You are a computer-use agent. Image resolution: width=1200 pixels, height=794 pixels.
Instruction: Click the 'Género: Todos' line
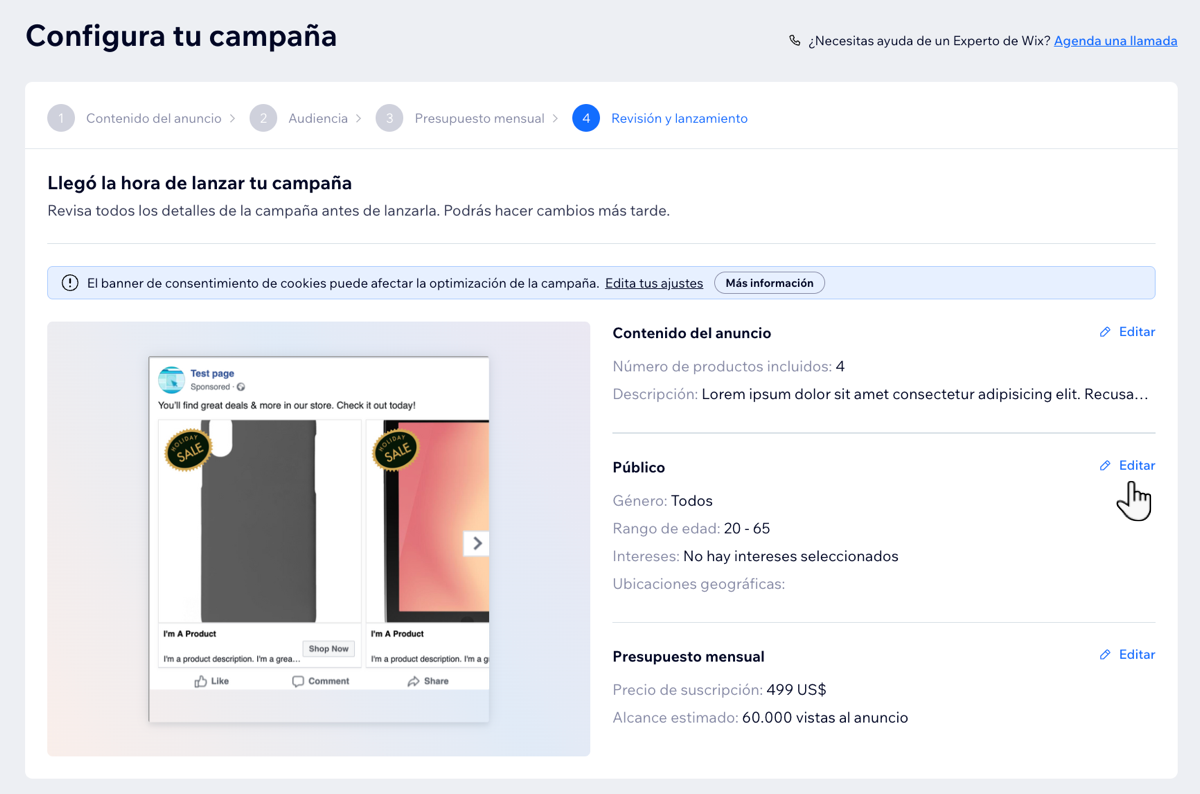[662, 500]
